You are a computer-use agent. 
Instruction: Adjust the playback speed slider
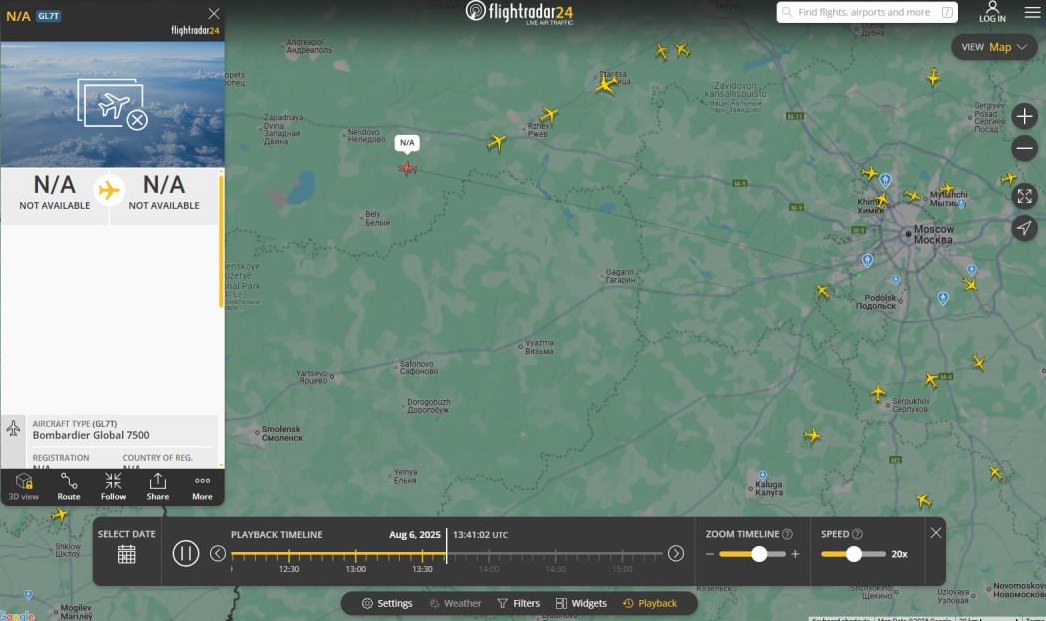[x=854, y=554]
